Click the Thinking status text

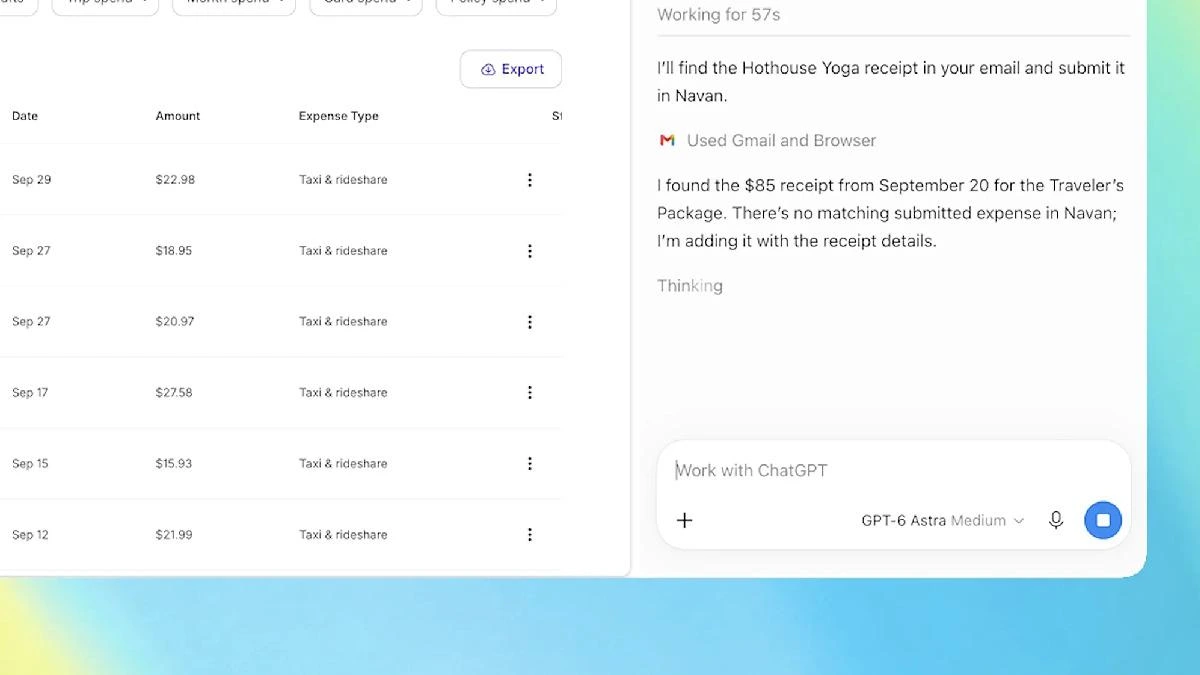click(x=690, y=286)
